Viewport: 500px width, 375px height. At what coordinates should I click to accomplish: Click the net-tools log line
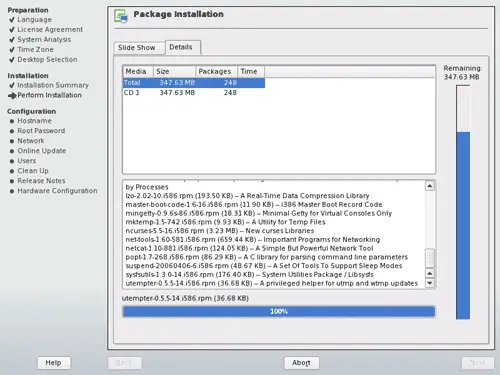coord(253,240)
